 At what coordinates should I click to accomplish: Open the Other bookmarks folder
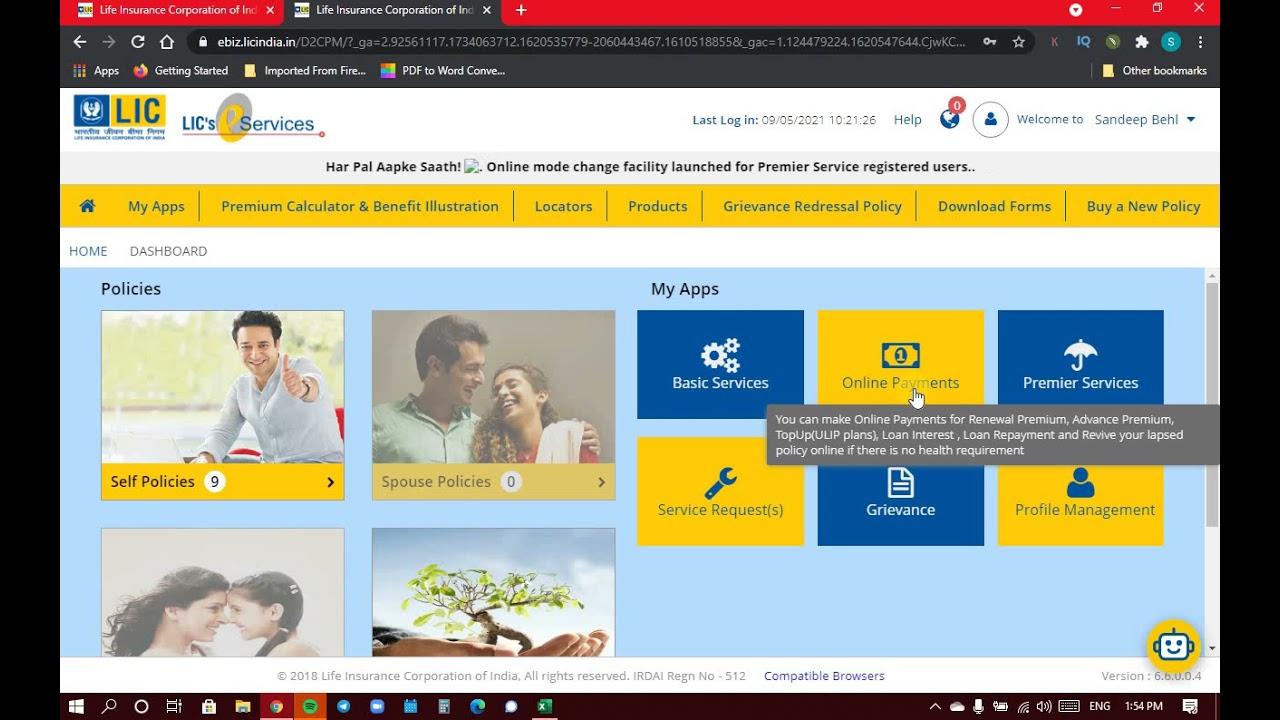[1154, 71]
